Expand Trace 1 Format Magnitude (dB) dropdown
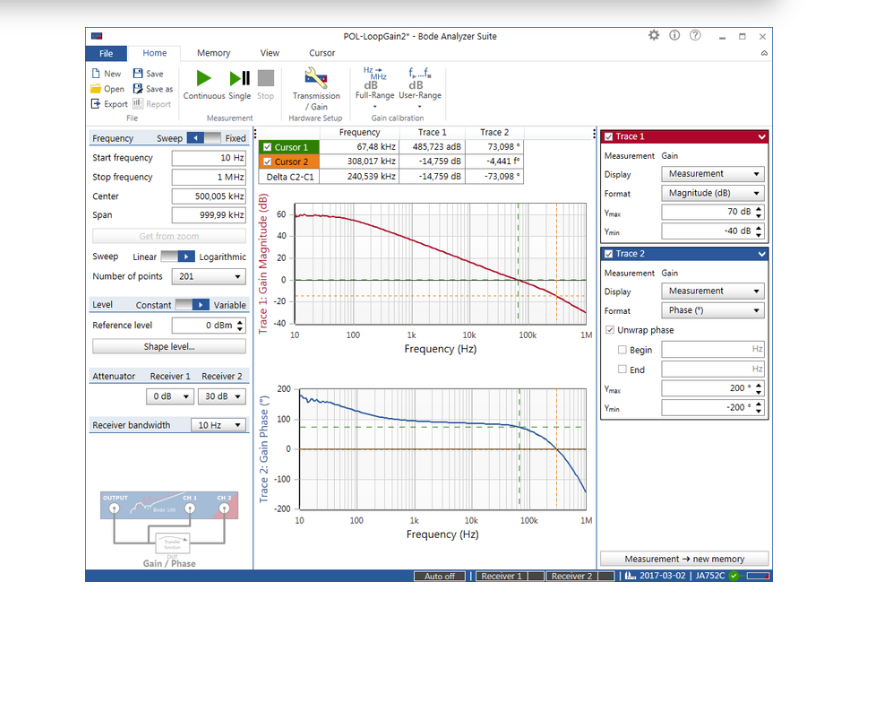This screenshot has height=707, width=895. point(712,193)
